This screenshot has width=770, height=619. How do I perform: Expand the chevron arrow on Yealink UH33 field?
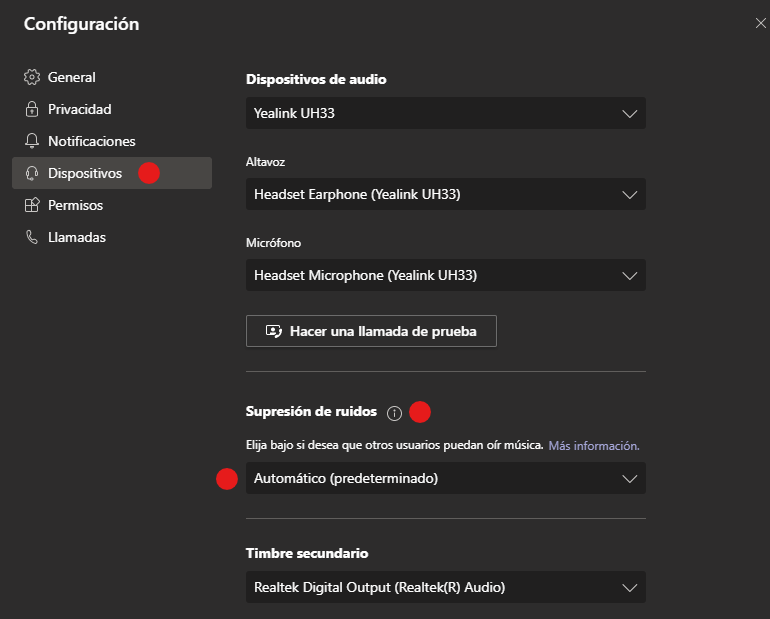630,113
